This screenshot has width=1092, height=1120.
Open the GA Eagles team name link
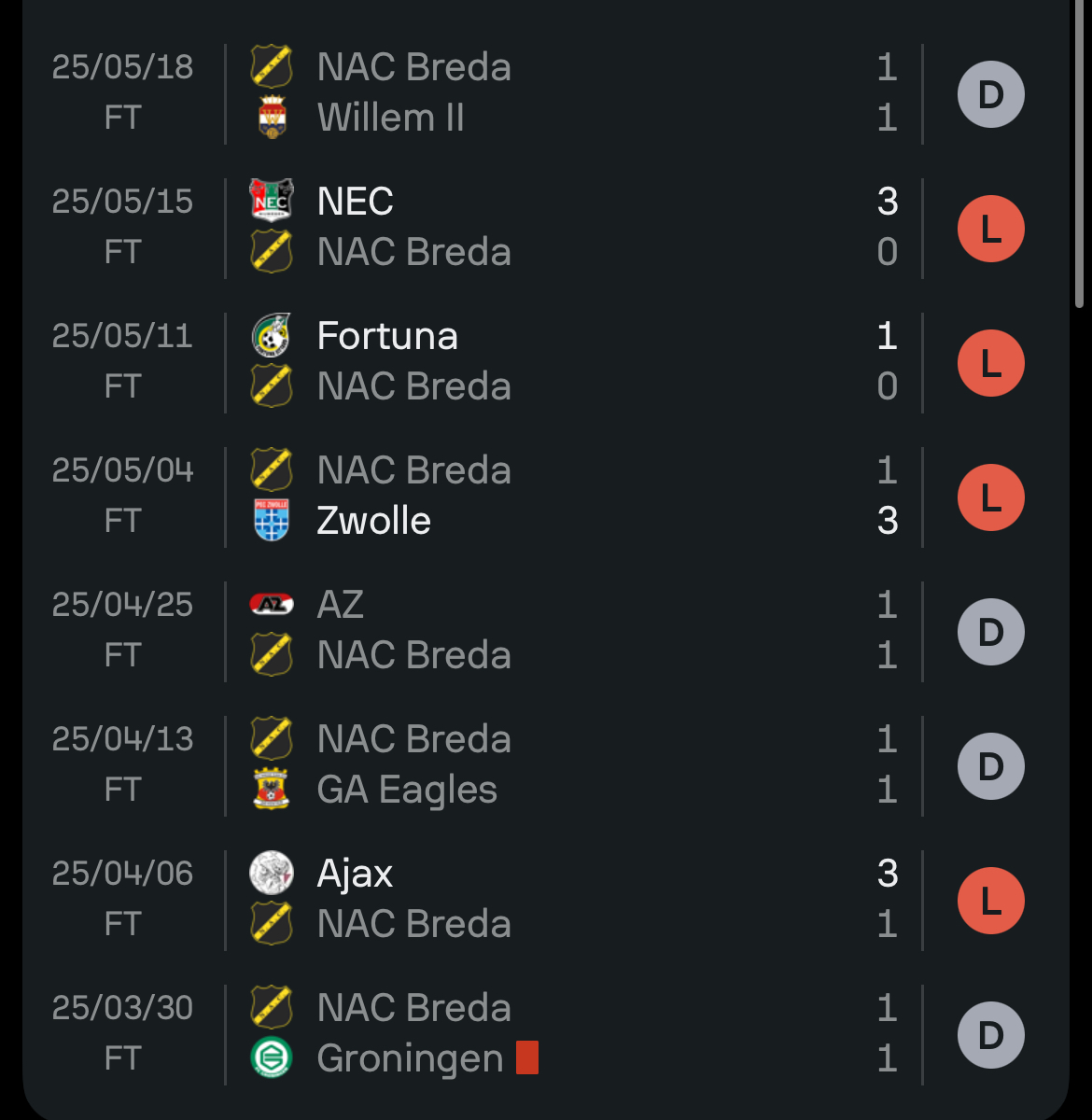[407, 790]
